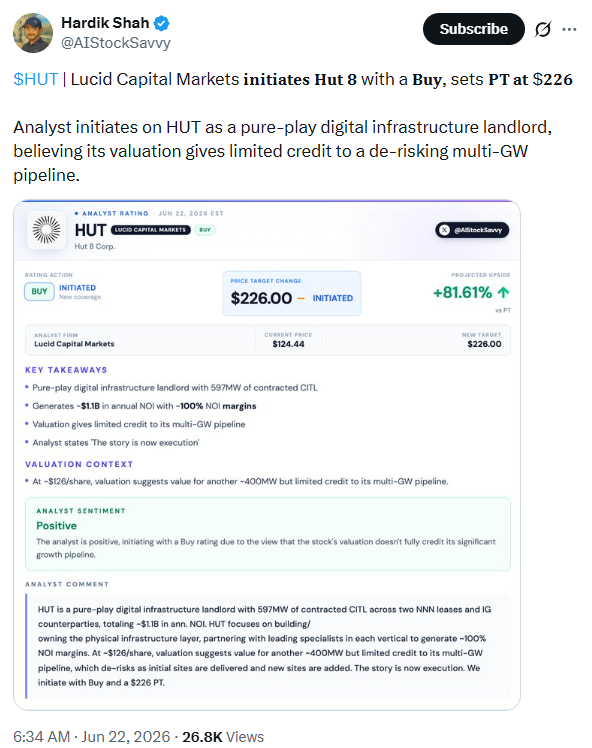Click the $HUT cashtag link
Screen dimensions: 592x748
pyautogui.click(x=36, y=79)
